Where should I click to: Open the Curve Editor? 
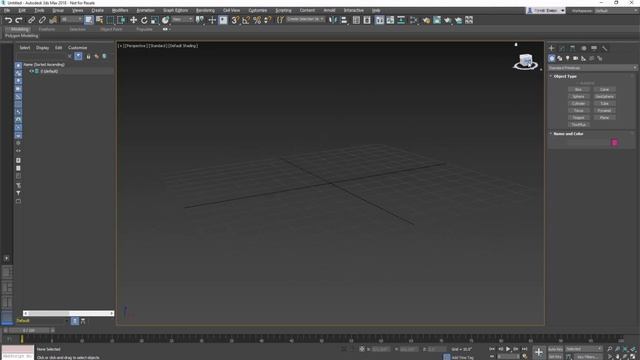tap(390, 20)
